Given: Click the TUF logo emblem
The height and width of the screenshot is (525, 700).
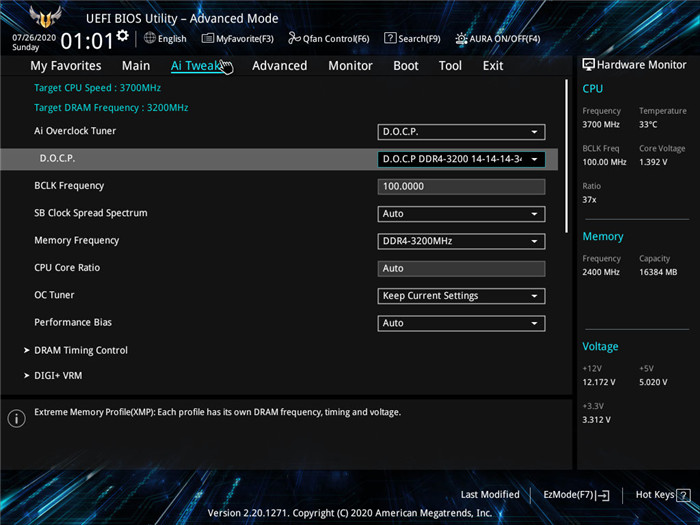Looking at the screenshot, I should tap(45, 17).
